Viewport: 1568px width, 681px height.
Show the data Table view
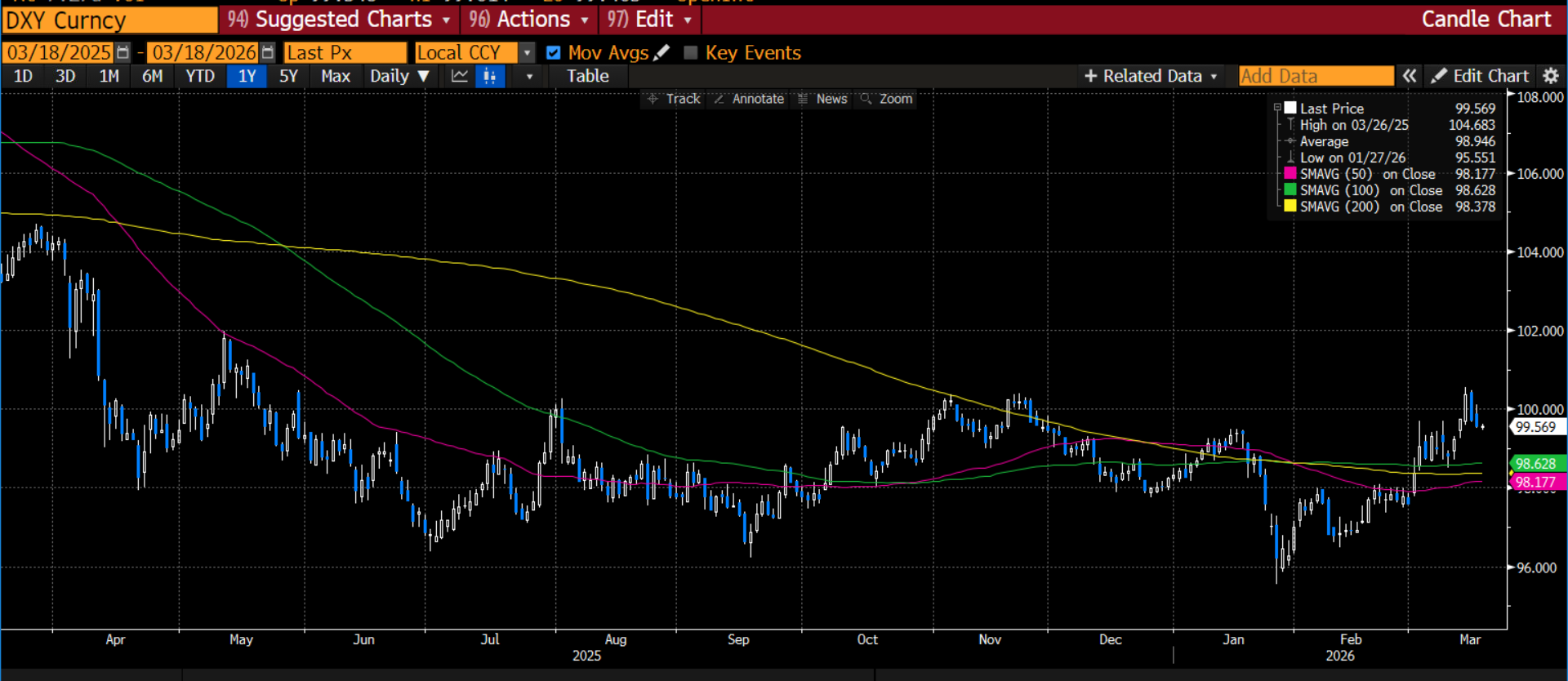587,76
